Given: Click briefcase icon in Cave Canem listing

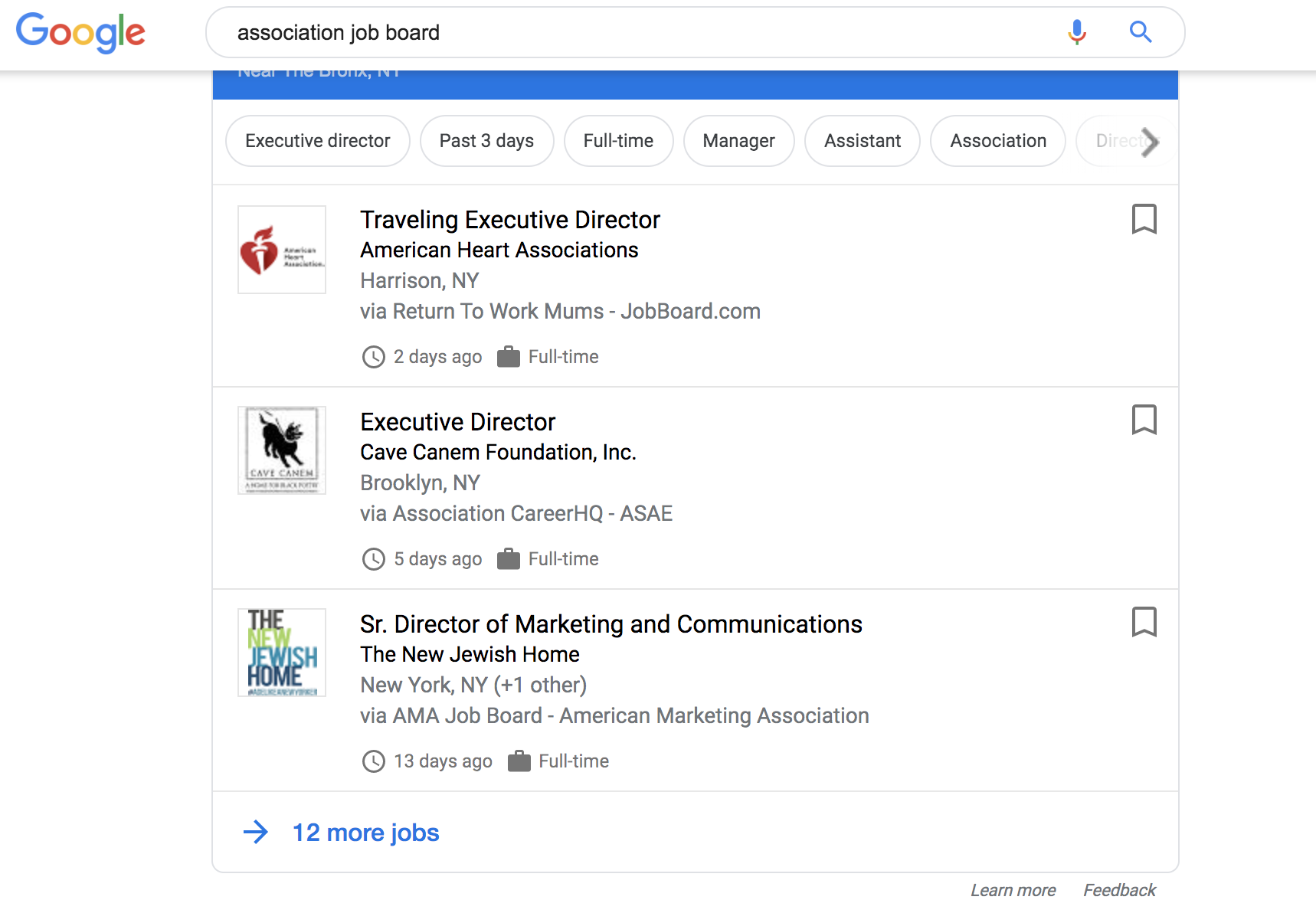Looking at the screenshot, I should tap(509, 559).
